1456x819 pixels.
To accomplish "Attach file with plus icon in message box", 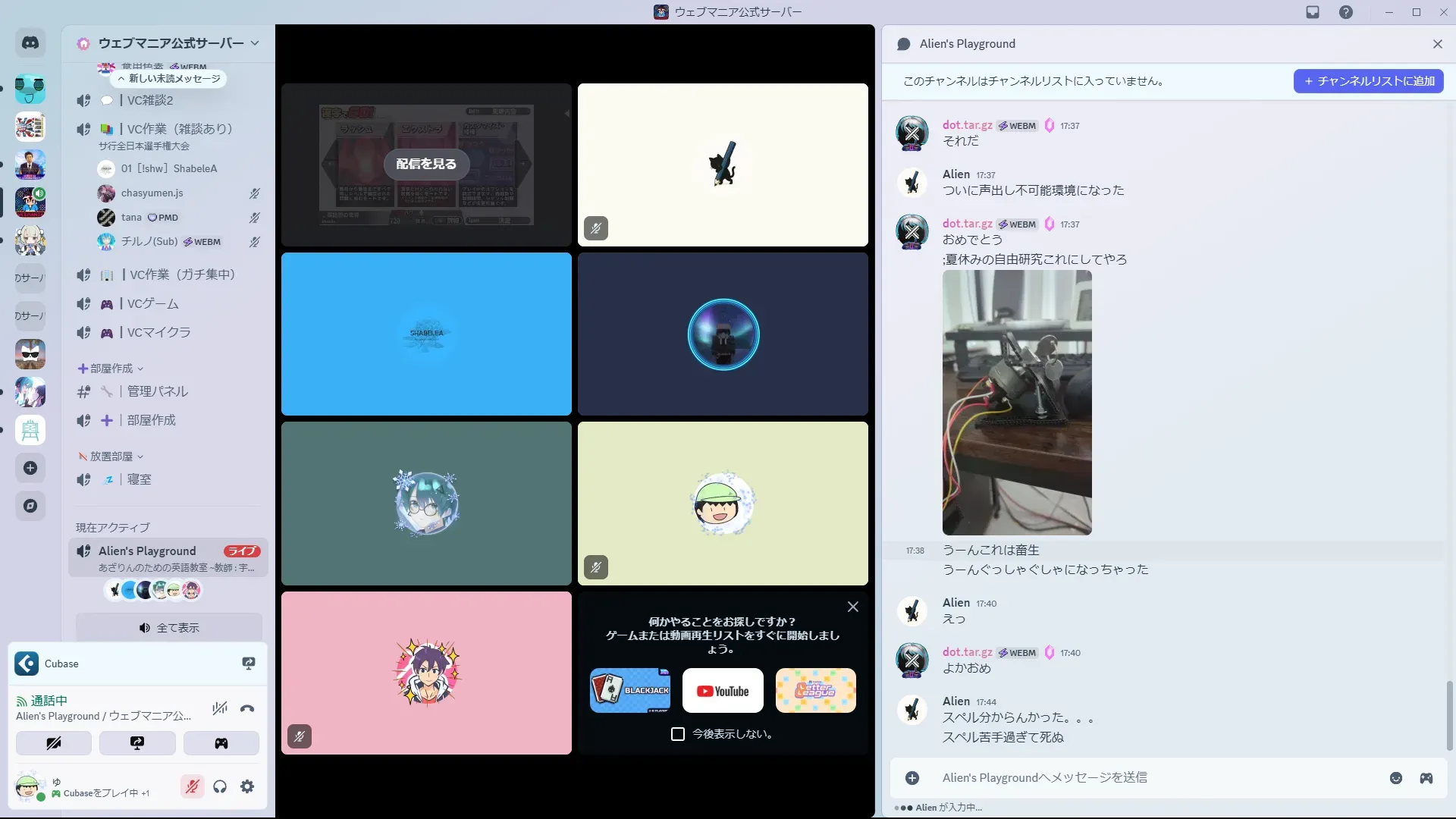I will tap(912, 778).
